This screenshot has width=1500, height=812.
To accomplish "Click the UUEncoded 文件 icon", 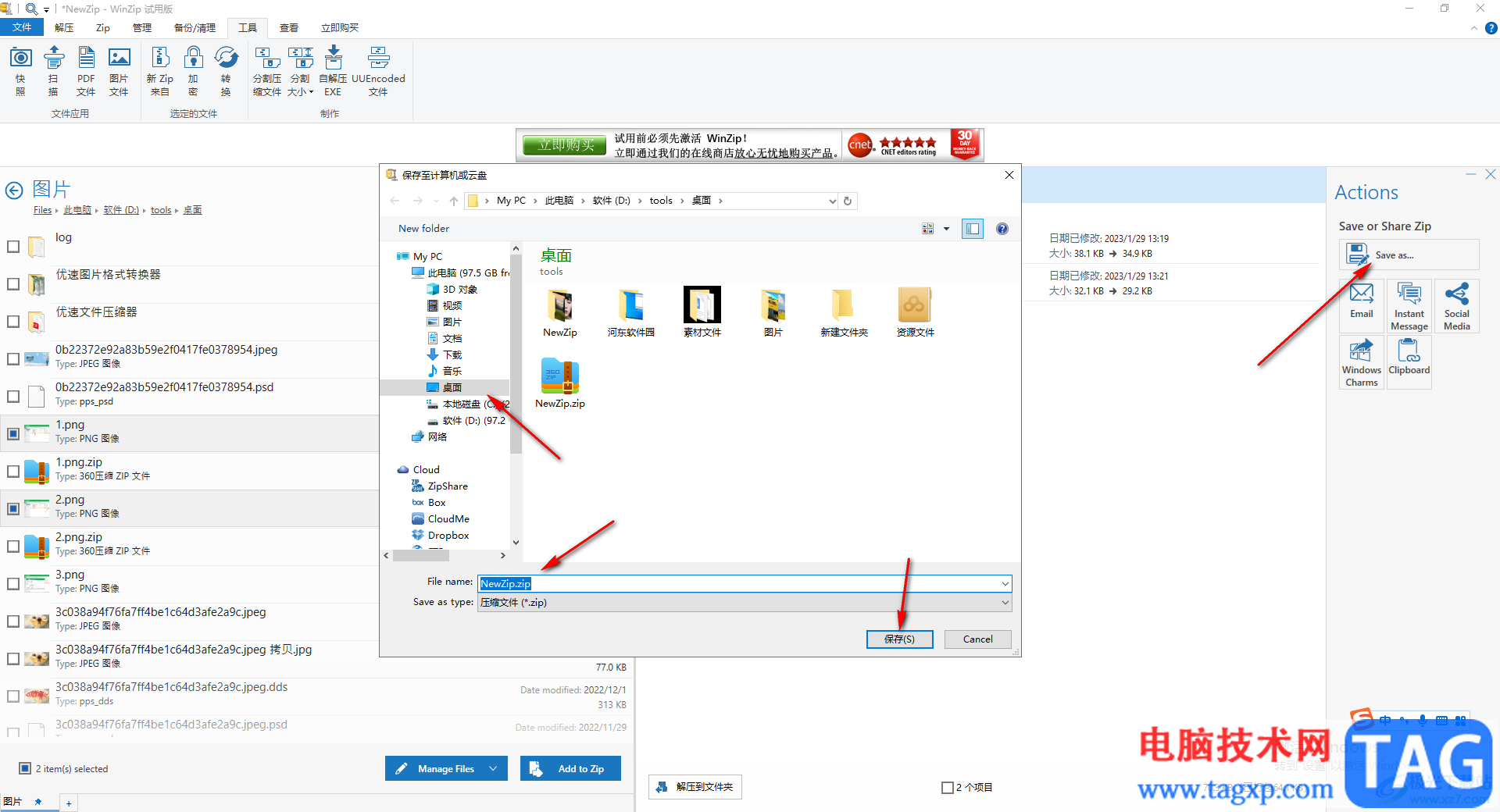I will (x=378, y=70).
